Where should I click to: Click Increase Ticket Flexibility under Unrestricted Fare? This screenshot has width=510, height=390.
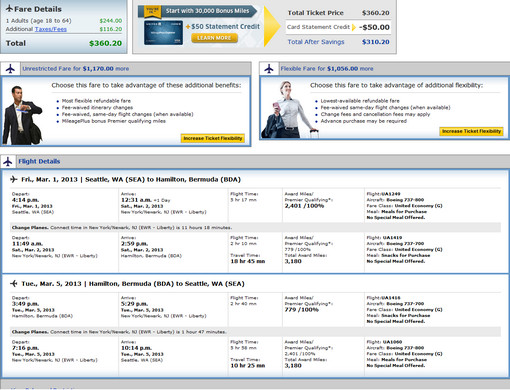[213, 138]
